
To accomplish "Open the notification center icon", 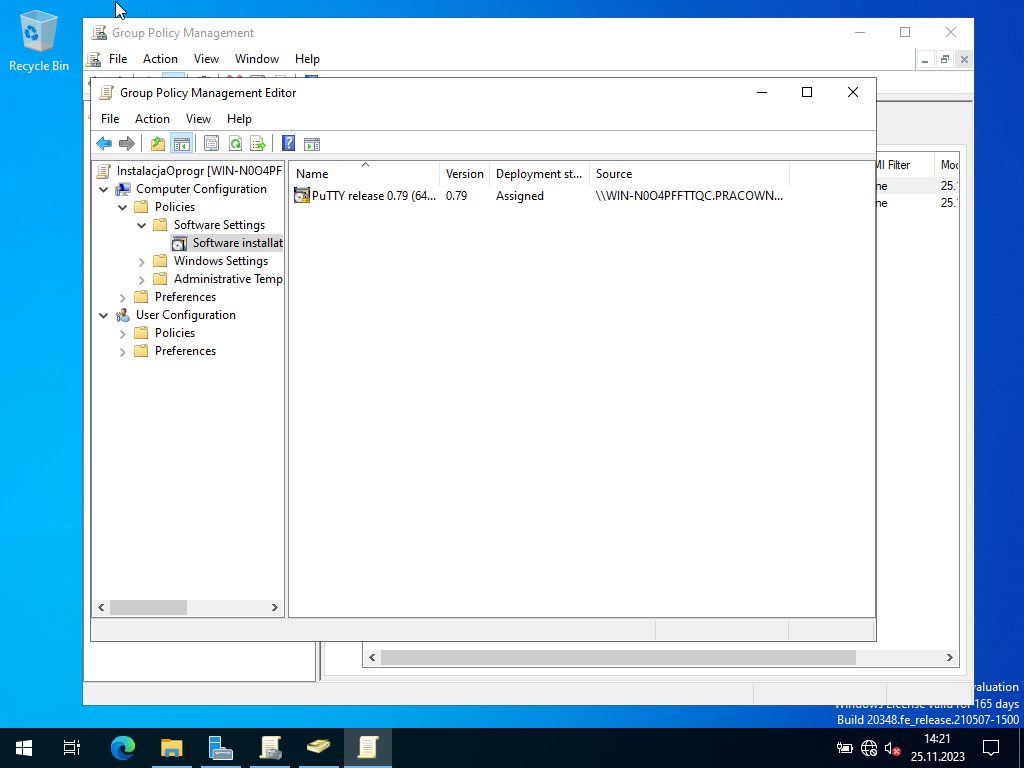I will (991, 748).
